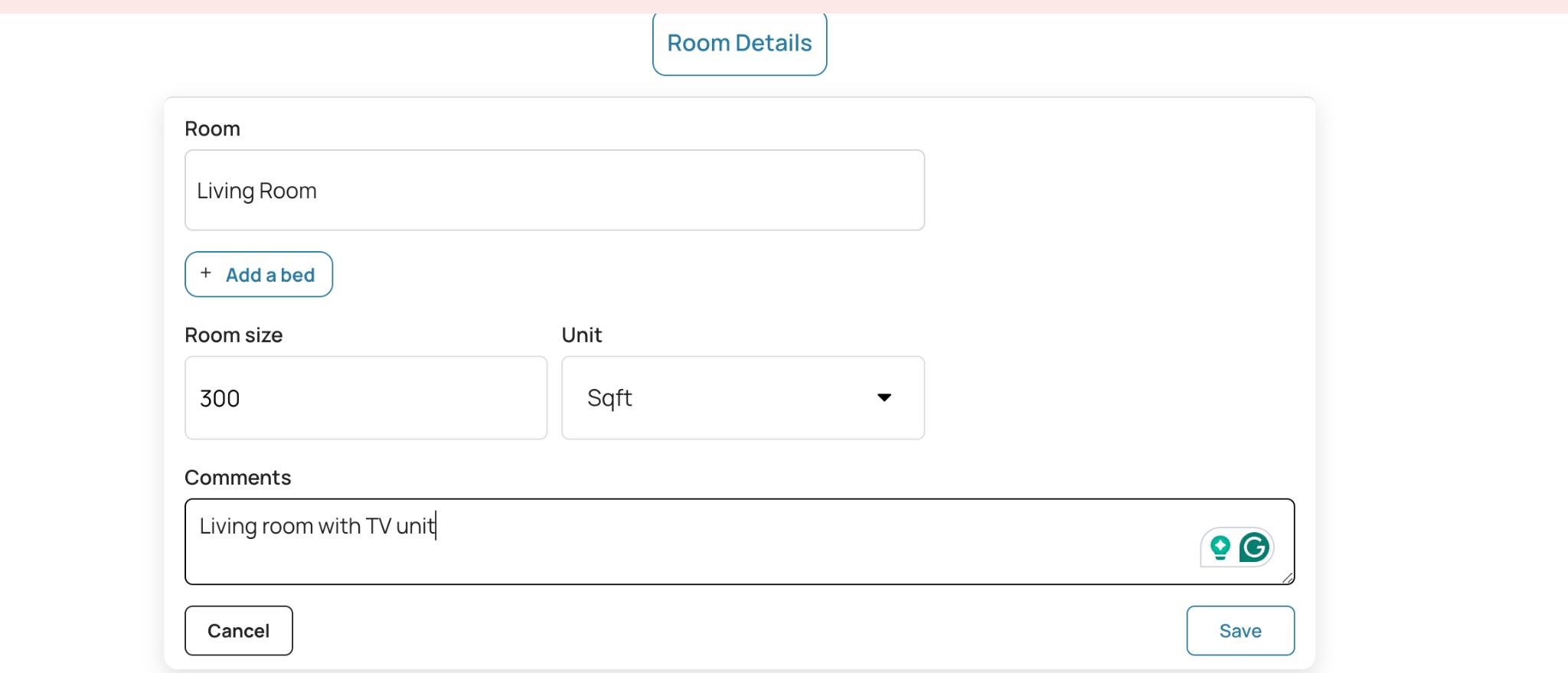Click the Room field label
Screen dimensions: 1568x673
[x=212, y=129]
